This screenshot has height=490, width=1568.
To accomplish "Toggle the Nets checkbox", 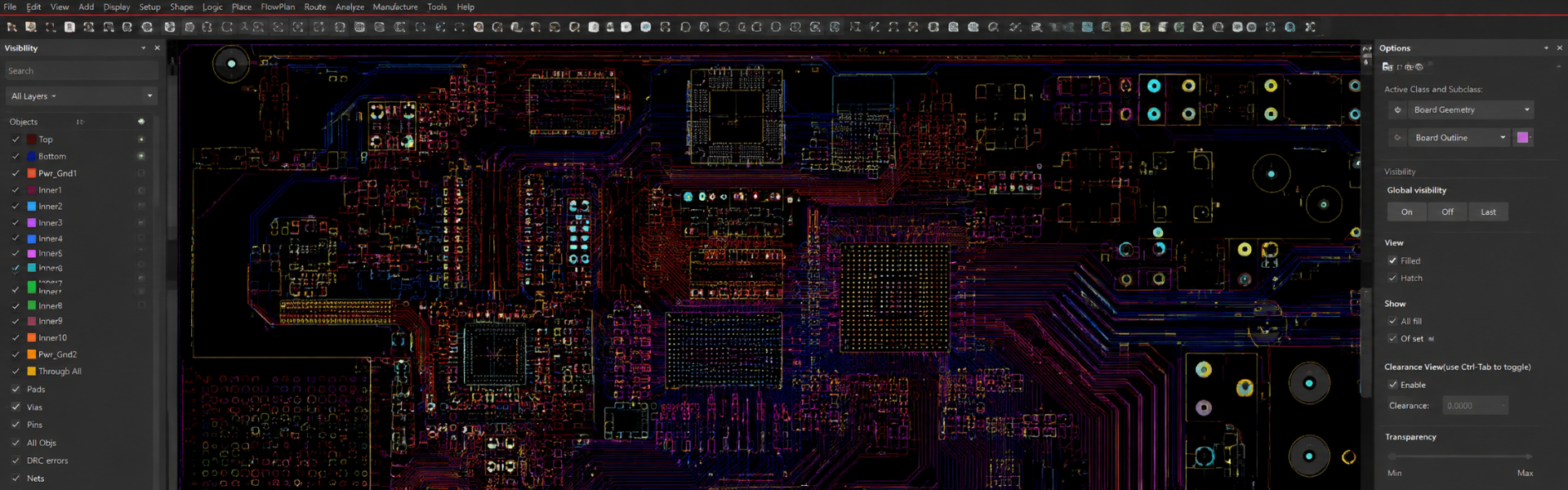I will coord(16,479).
